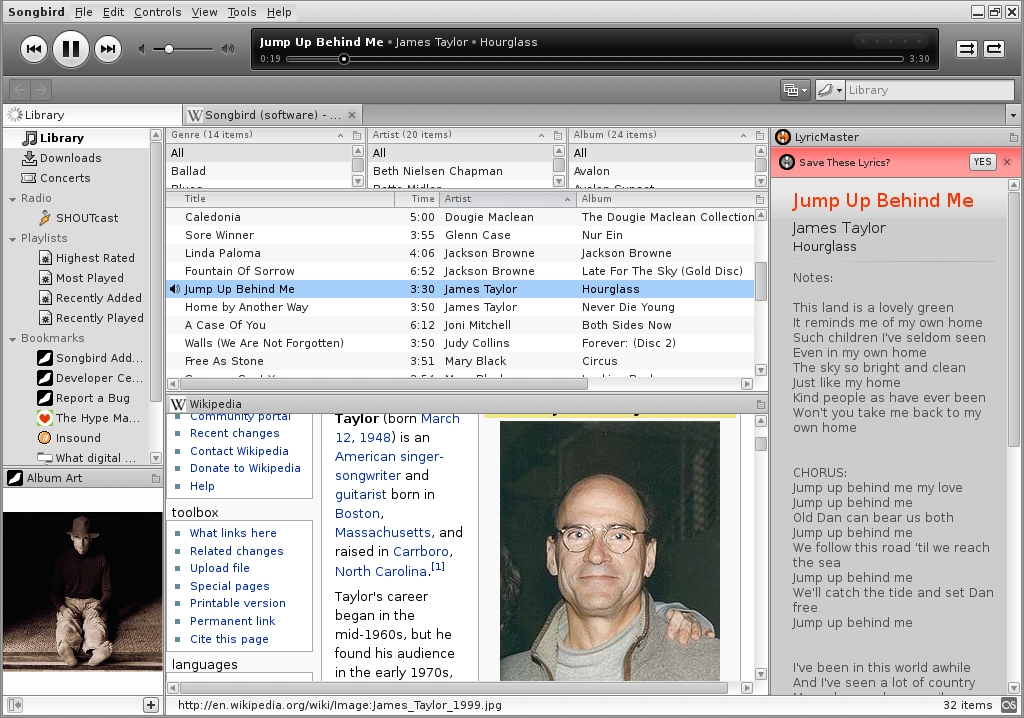The width and height of the screenshot is (1024, 718).
Task: Open the View menu
Action: pos(204,12)
